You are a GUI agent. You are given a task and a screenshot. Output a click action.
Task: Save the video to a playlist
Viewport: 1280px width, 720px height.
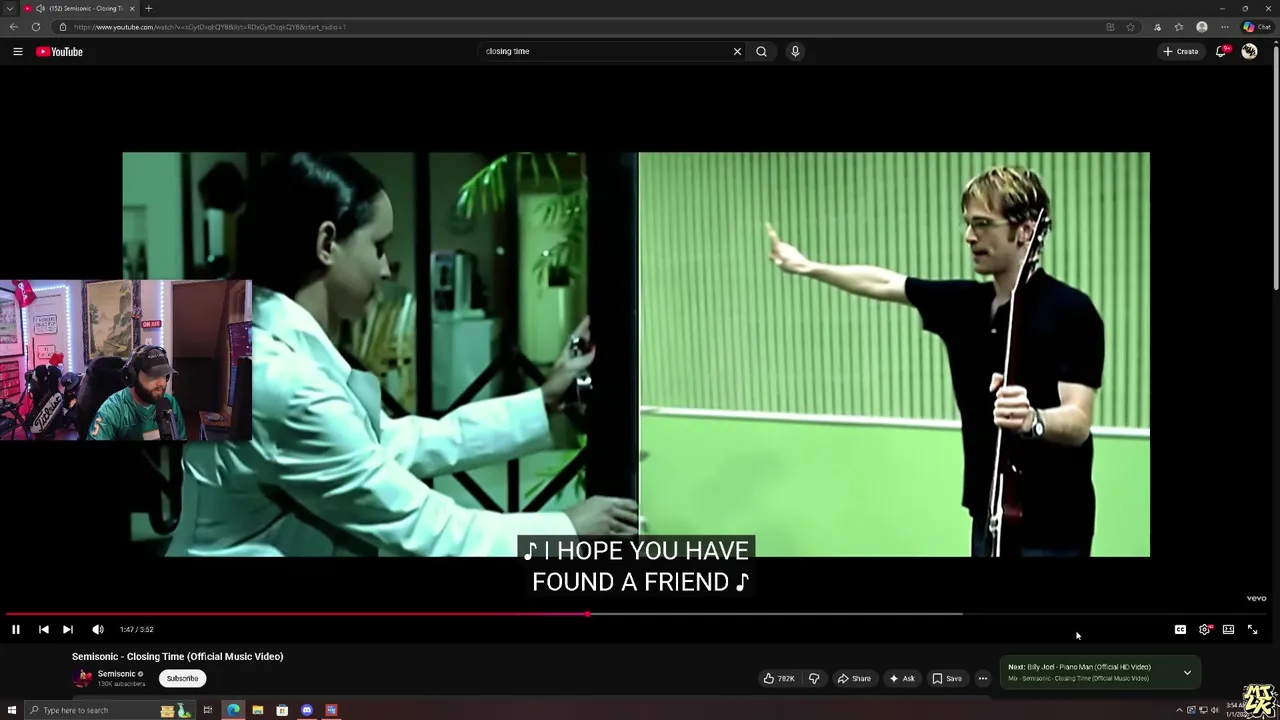(947, 678)
